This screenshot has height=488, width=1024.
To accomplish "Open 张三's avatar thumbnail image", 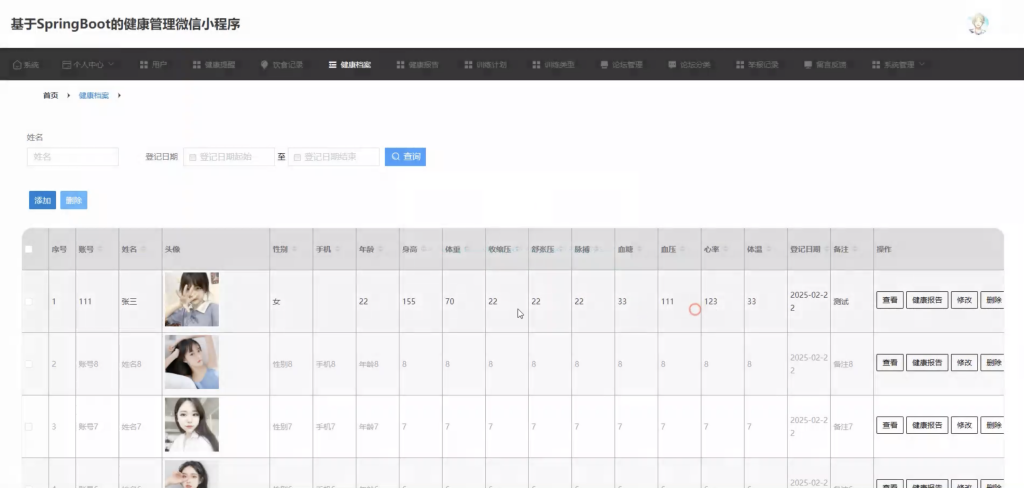I will pyautogui.click(x=191, y=299).
